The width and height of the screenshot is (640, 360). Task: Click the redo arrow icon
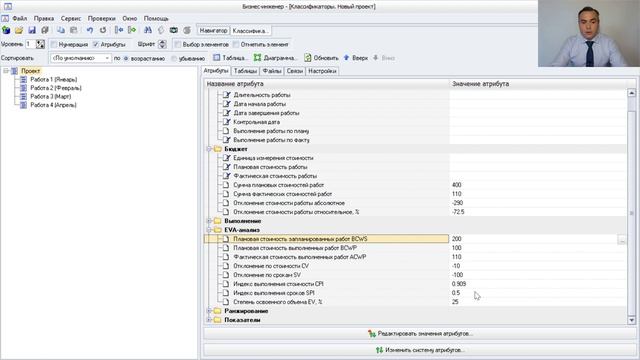[103, 30]
